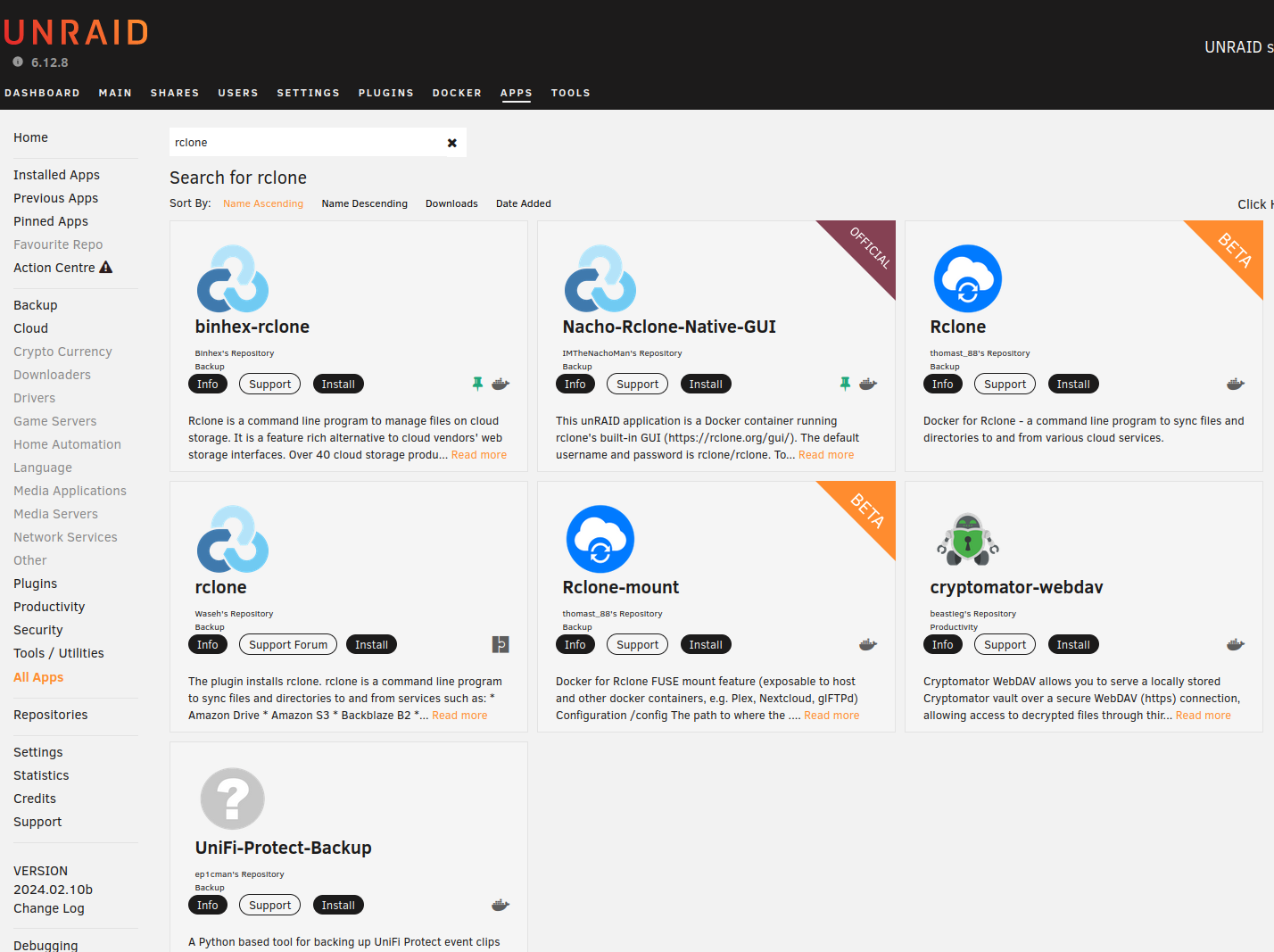Open Pinned Apps
1274x952 pixels.
pyautogui.click(x=51, y=221)
